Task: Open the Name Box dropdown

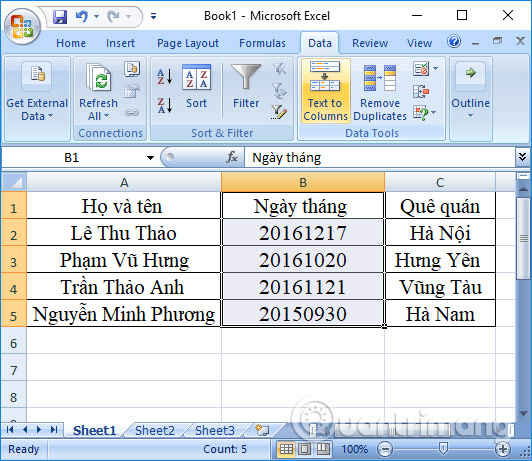Action: pos(150,158)
